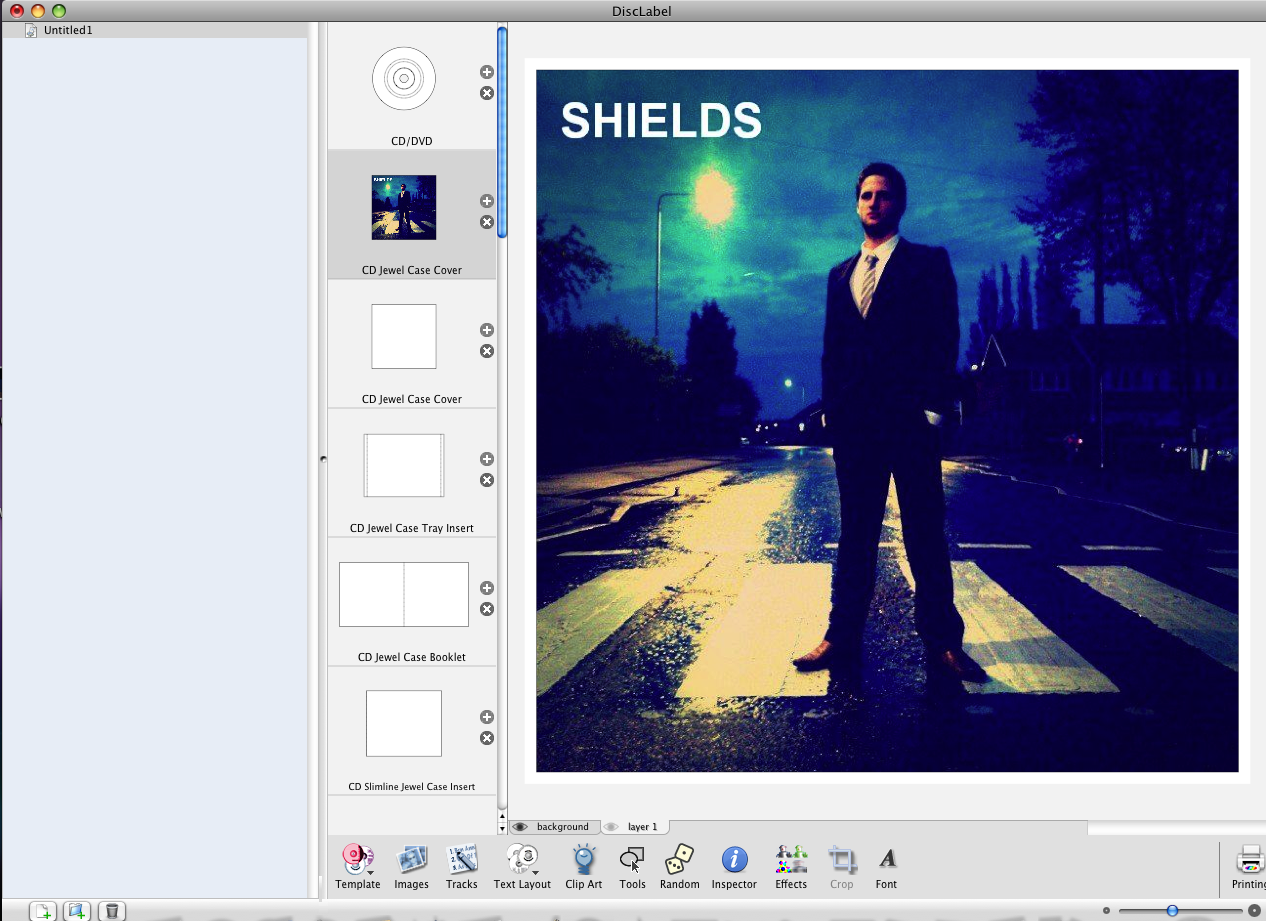This screenshot has width=1266, height=921.
Task: Select the CD Slimline Jewel Case Insert thumbnail
Action: pos(404,723)
